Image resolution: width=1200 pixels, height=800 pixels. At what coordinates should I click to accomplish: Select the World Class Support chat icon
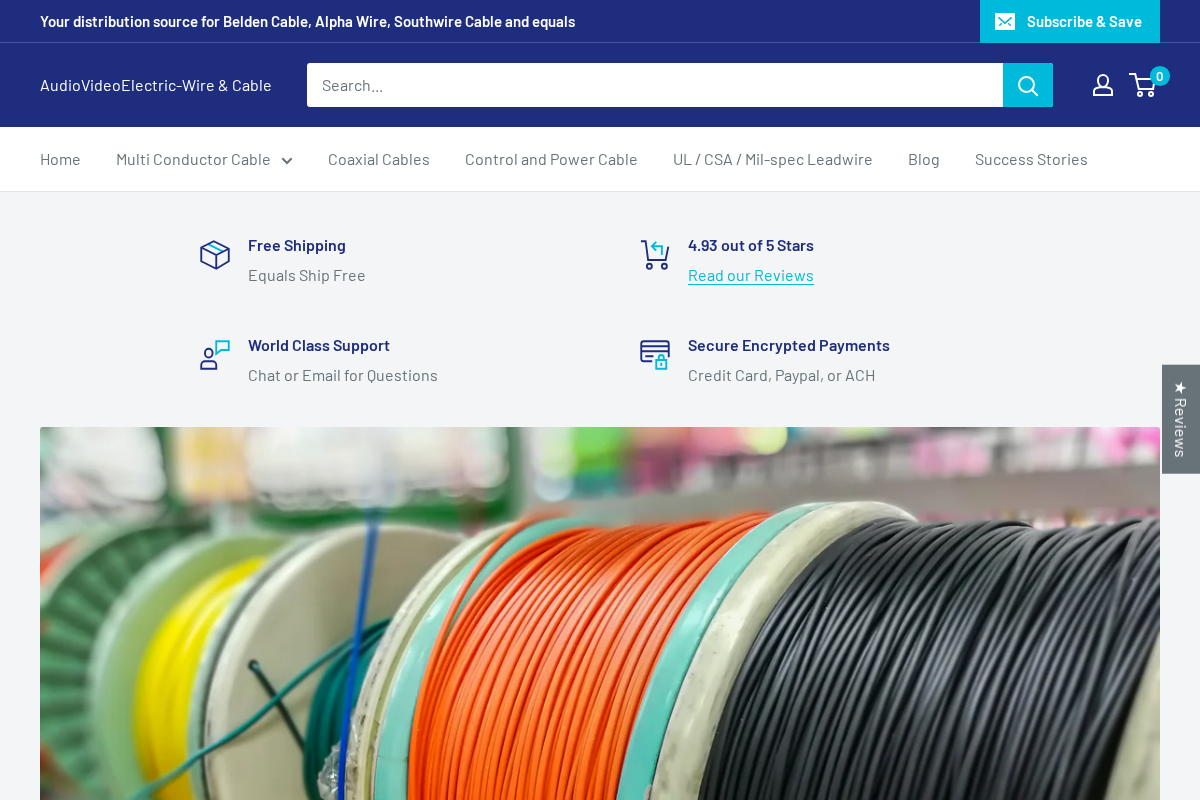[214, 355]
